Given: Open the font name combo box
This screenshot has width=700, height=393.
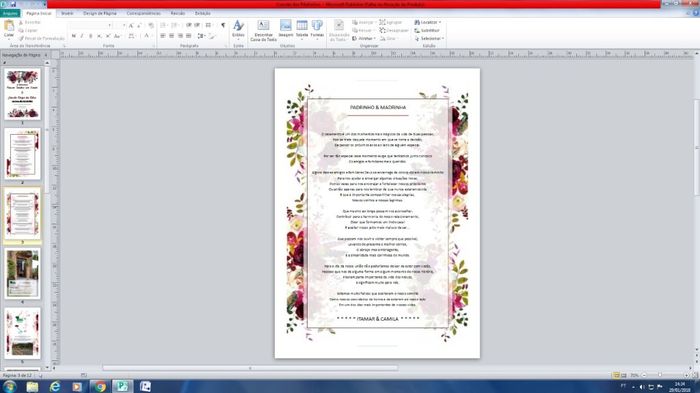Looking at the screenshot, I should [x=91, y=25].
